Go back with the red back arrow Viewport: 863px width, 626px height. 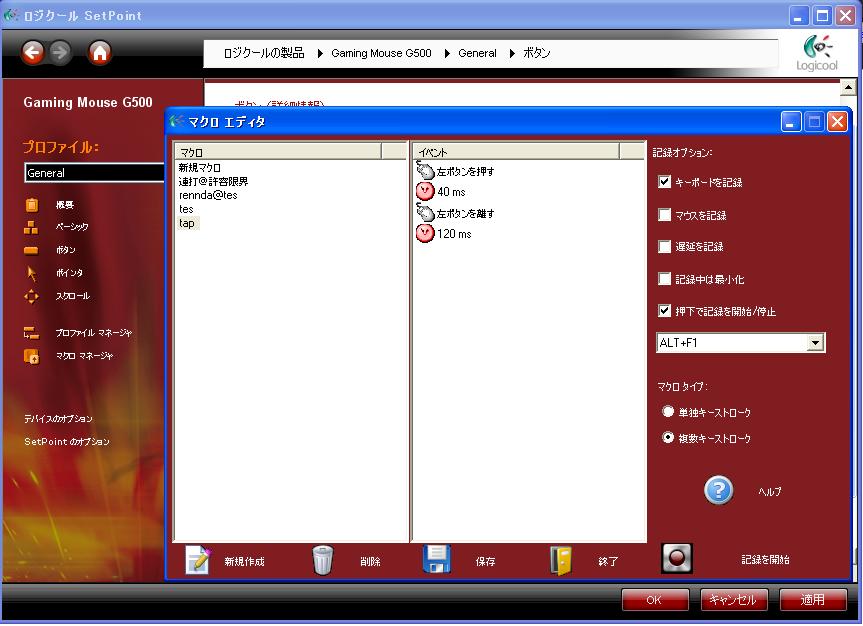tap(33, 53)
